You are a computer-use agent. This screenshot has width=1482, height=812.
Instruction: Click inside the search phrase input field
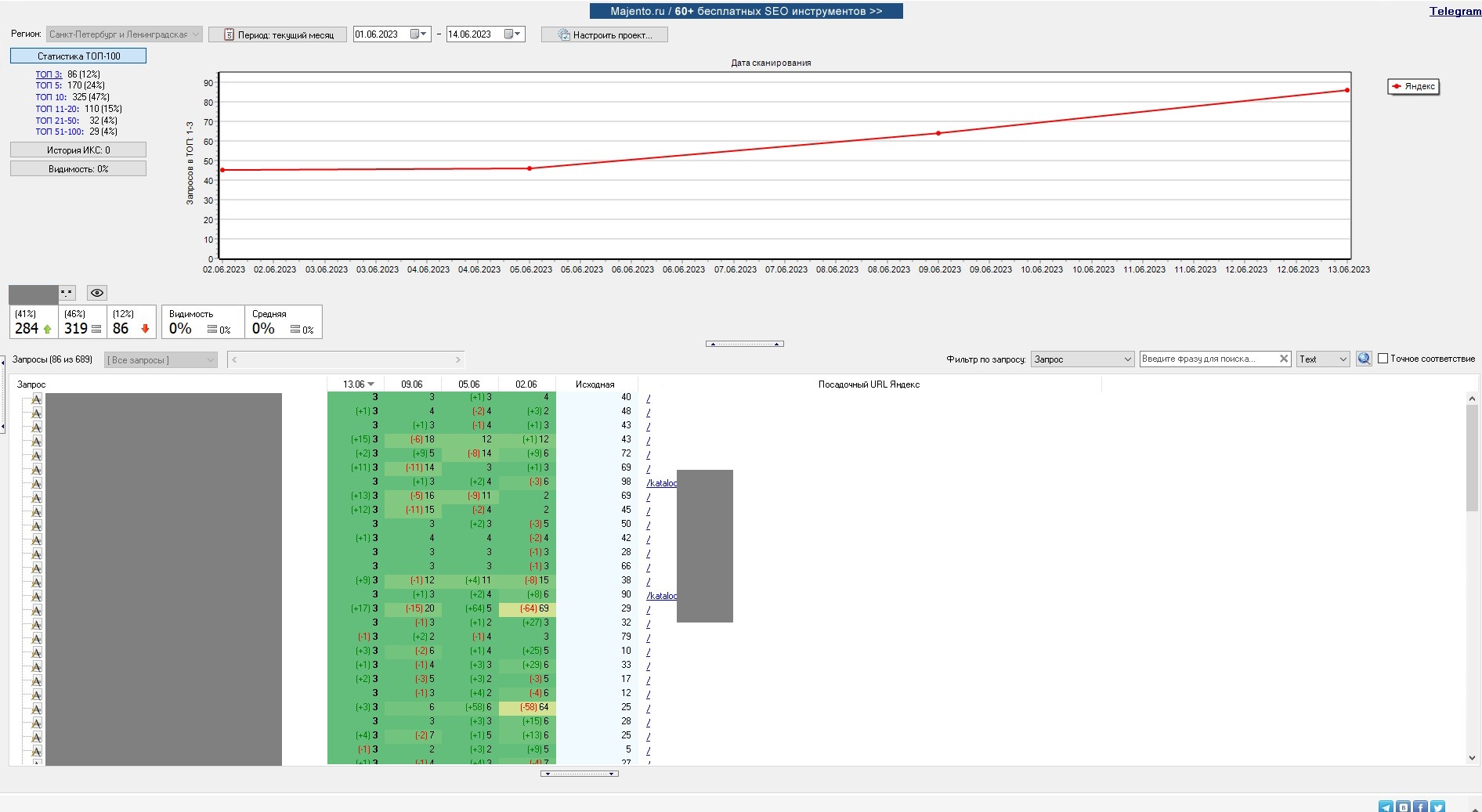1209,359
